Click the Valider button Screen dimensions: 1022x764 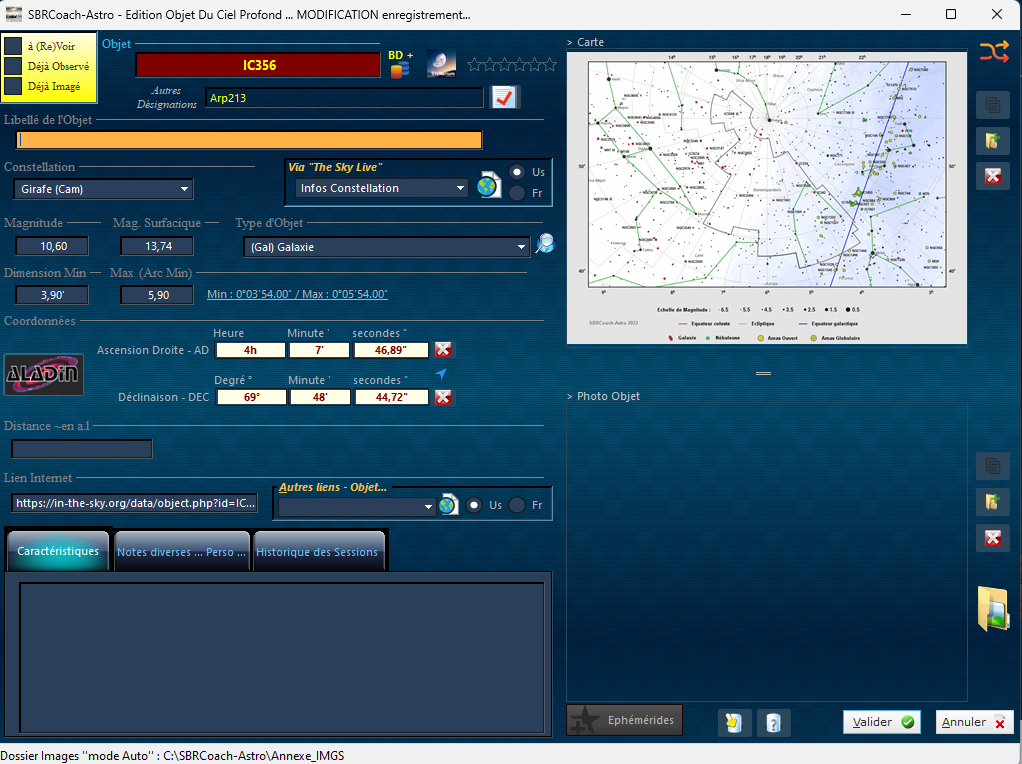[x=882, y=722]
